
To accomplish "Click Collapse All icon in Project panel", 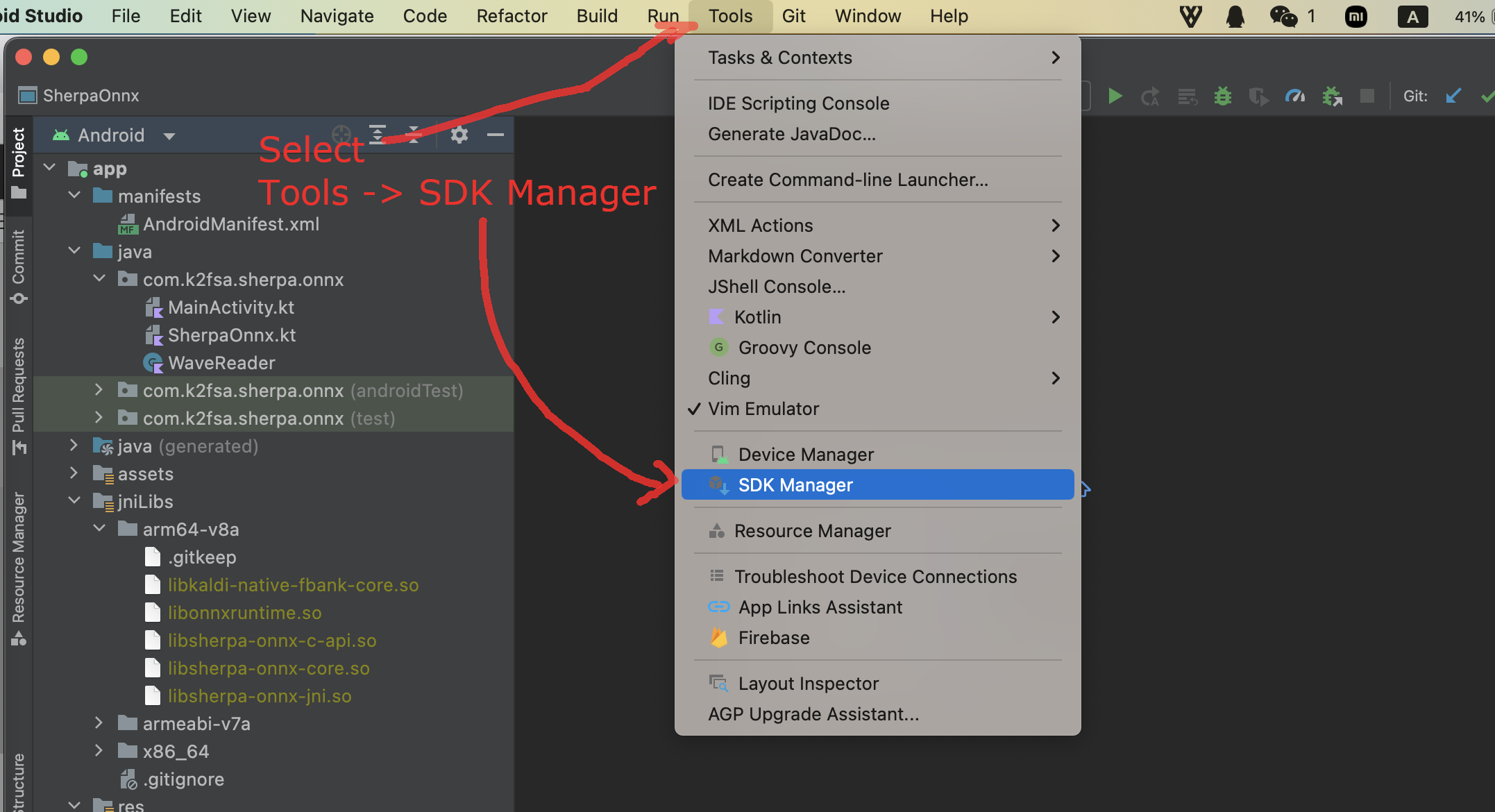I will [414, 135].
